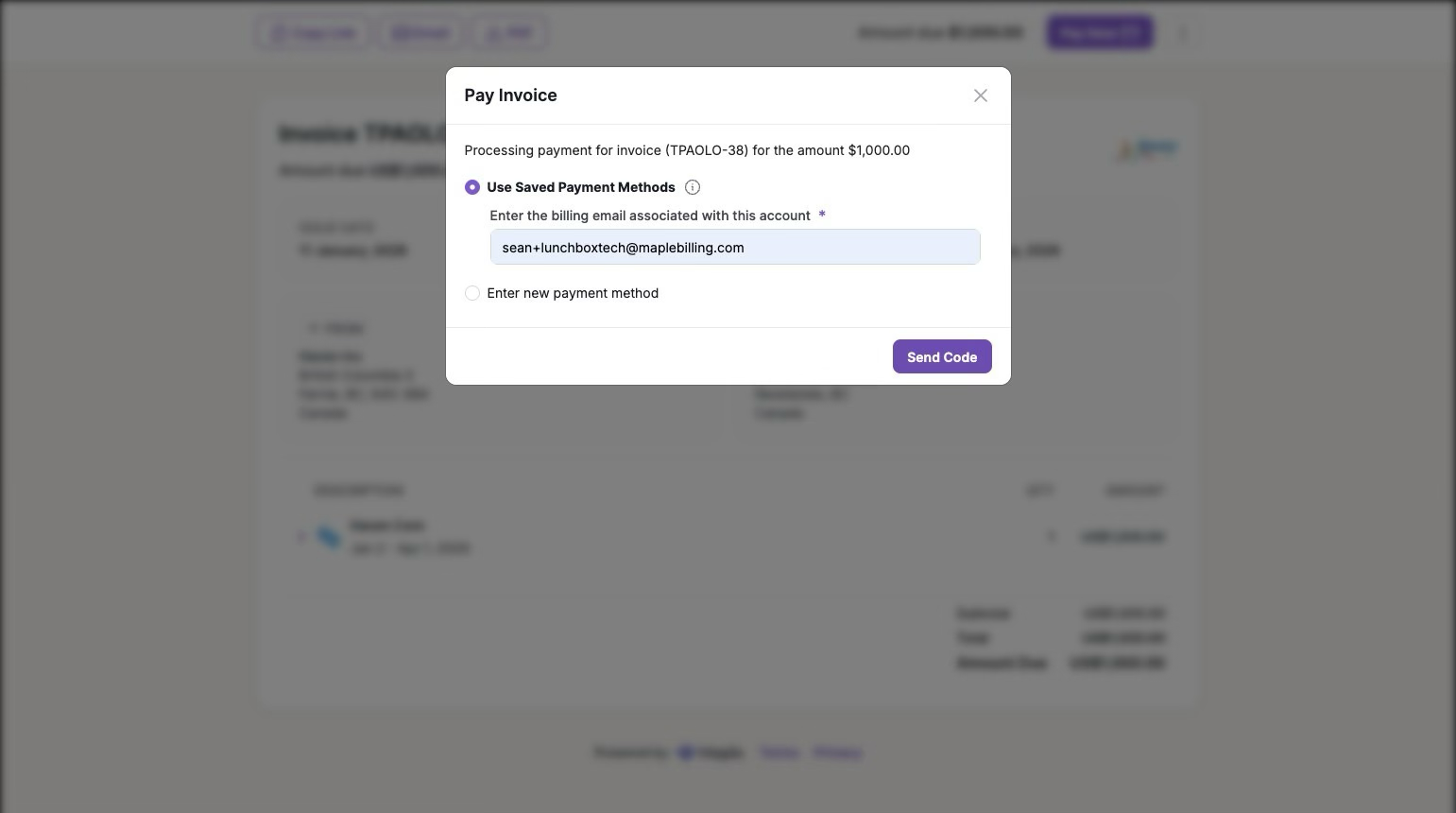The height and width of the screenshot is (813, 1456).
Task: Click the envelope icon on the Email button
Action: pos(401,33)
